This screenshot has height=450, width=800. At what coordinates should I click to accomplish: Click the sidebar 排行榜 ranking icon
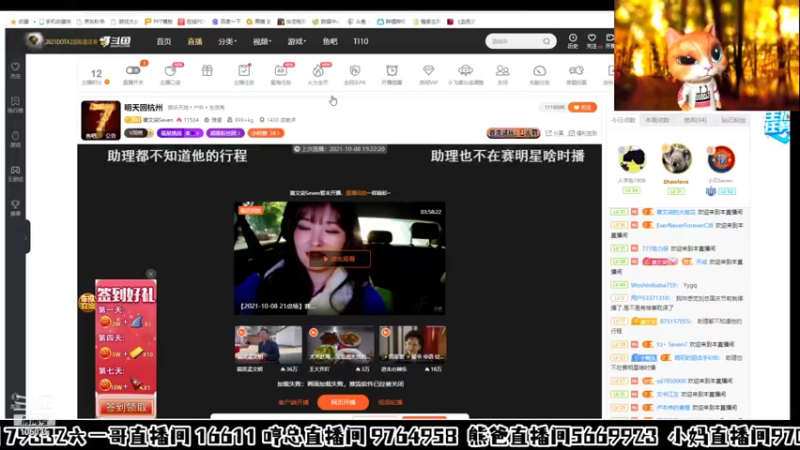tap(15, 105)
